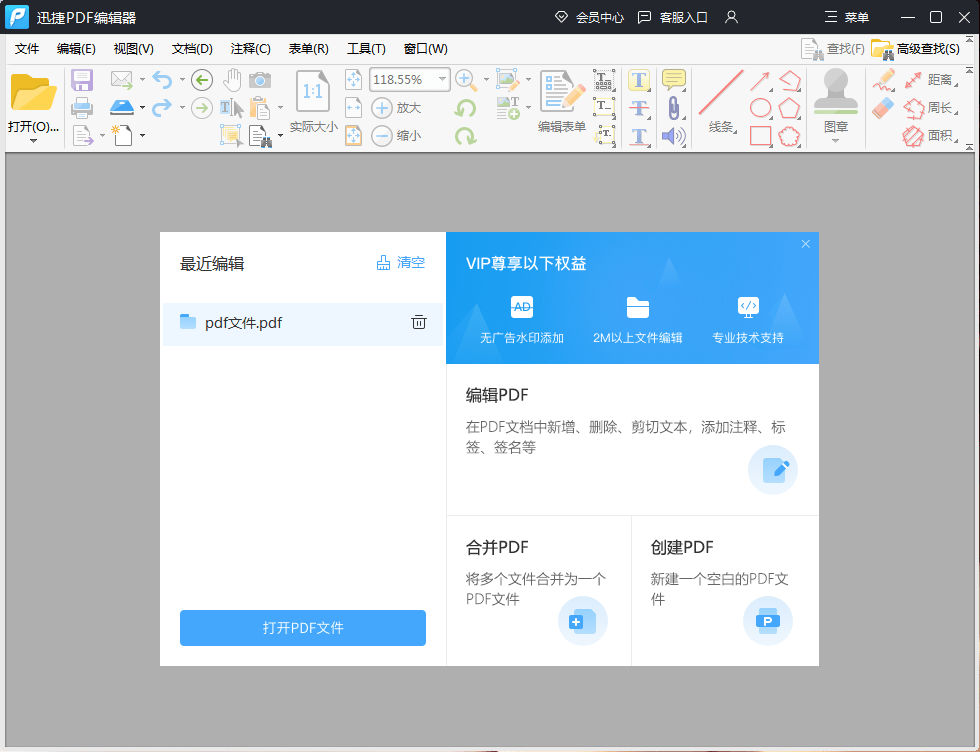
Task: Click the Edit Form (编辑表单) icon
Action: [x=562, y=102]
